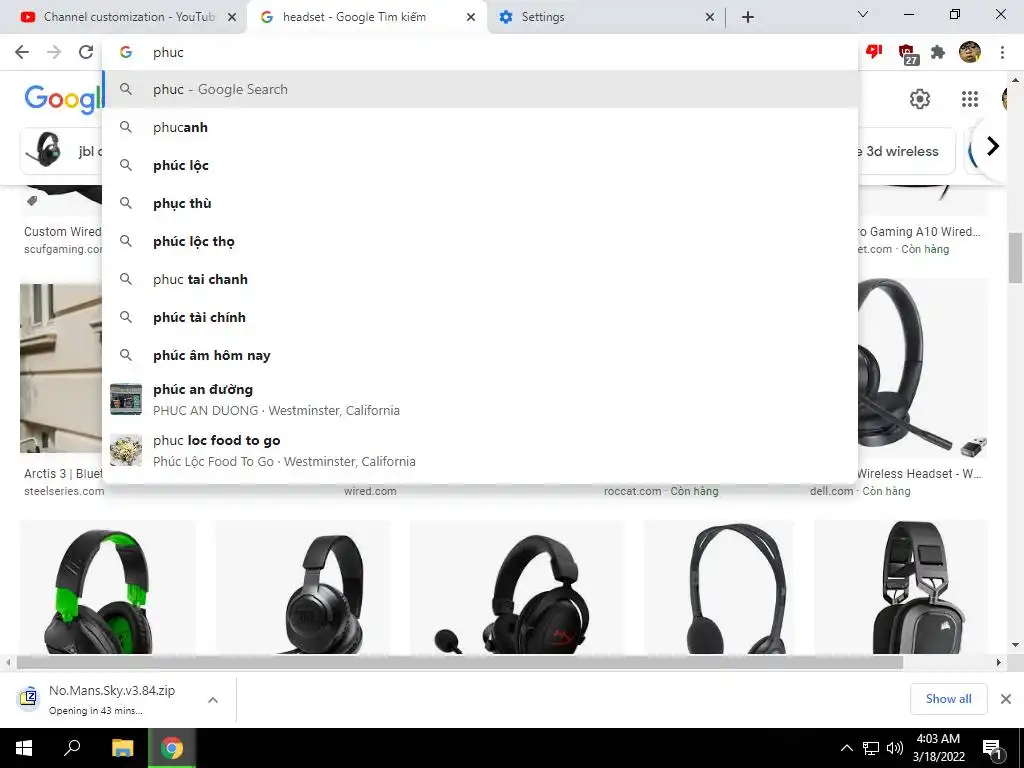Click the red thumbs-down extension icon
The width and height of the screenshot is (1024, 768).
point(874,52)
